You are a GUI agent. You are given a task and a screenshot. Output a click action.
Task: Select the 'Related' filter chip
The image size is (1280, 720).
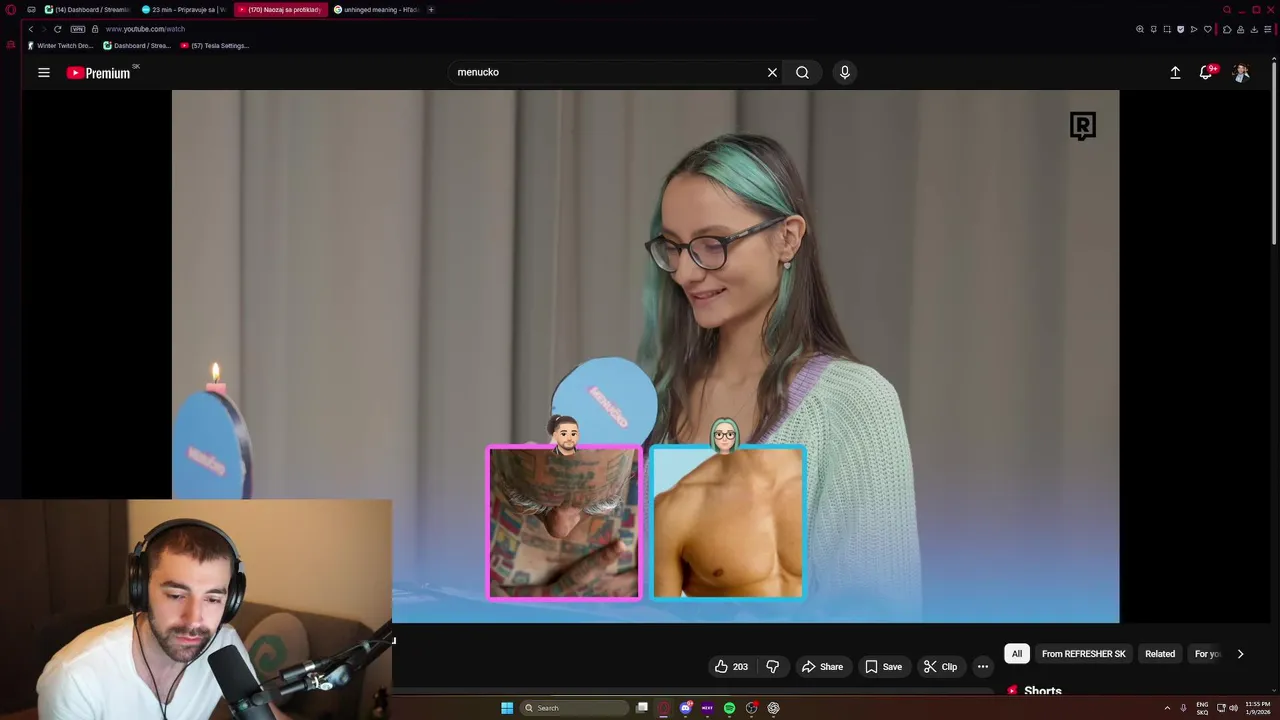point(1160,654)
